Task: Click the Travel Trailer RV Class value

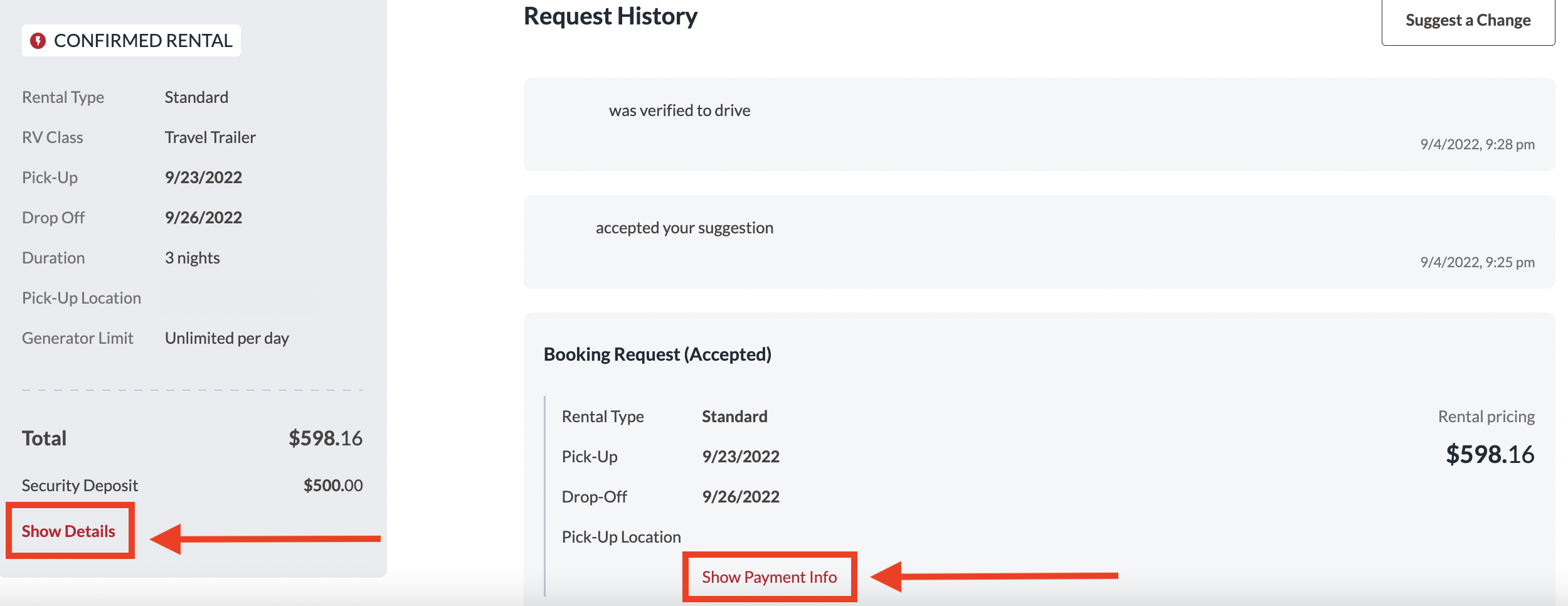Action: (210, 137)
